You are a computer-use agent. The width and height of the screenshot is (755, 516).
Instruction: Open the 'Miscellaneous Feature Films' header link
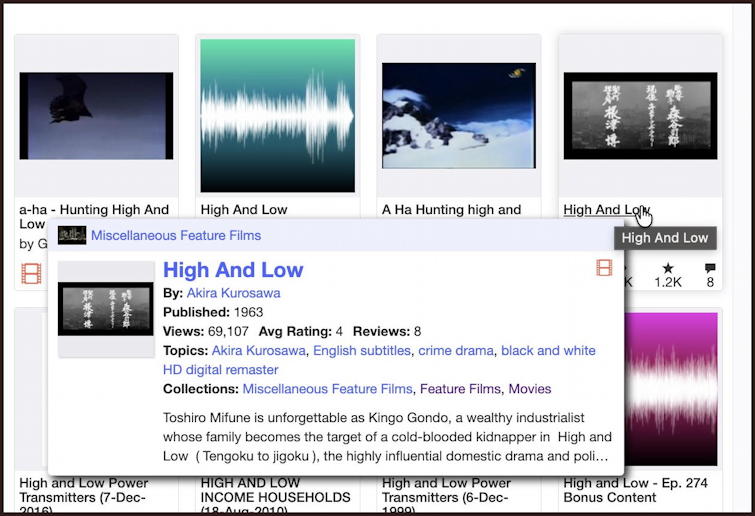(x=176, y=235)
